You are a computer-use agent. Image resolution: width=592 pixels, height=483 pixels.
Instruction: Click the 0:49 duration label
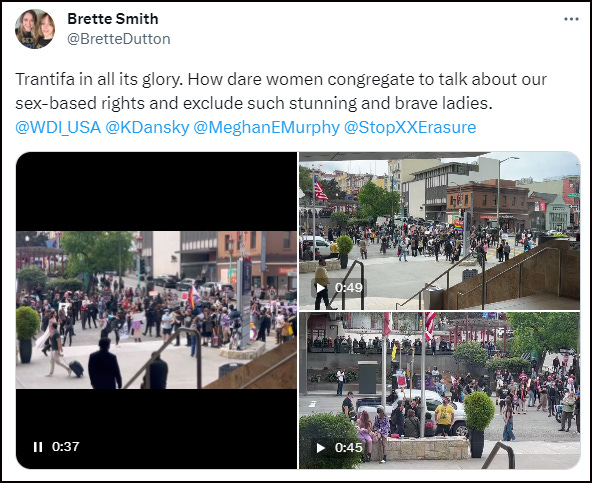(x=348, y=288)
